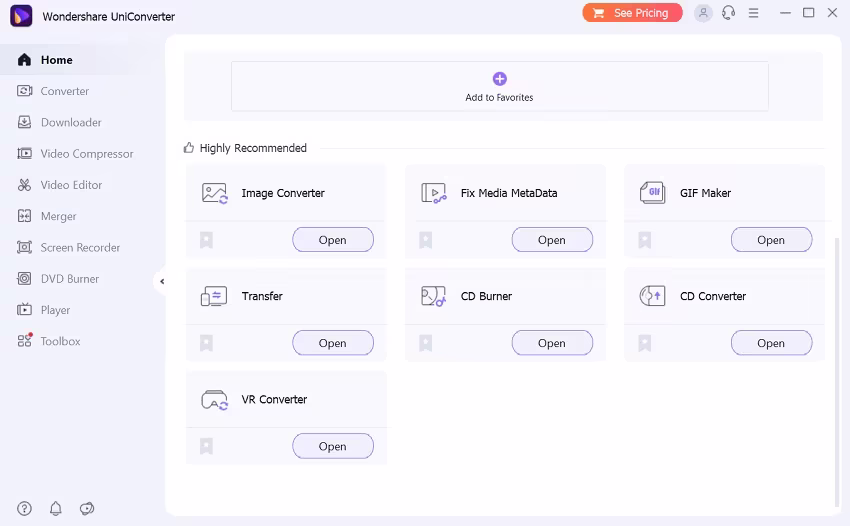This screenshot has height=526, width=850.
Task: Click the Add to Favorites plus icon
Action: click(499, 79)
